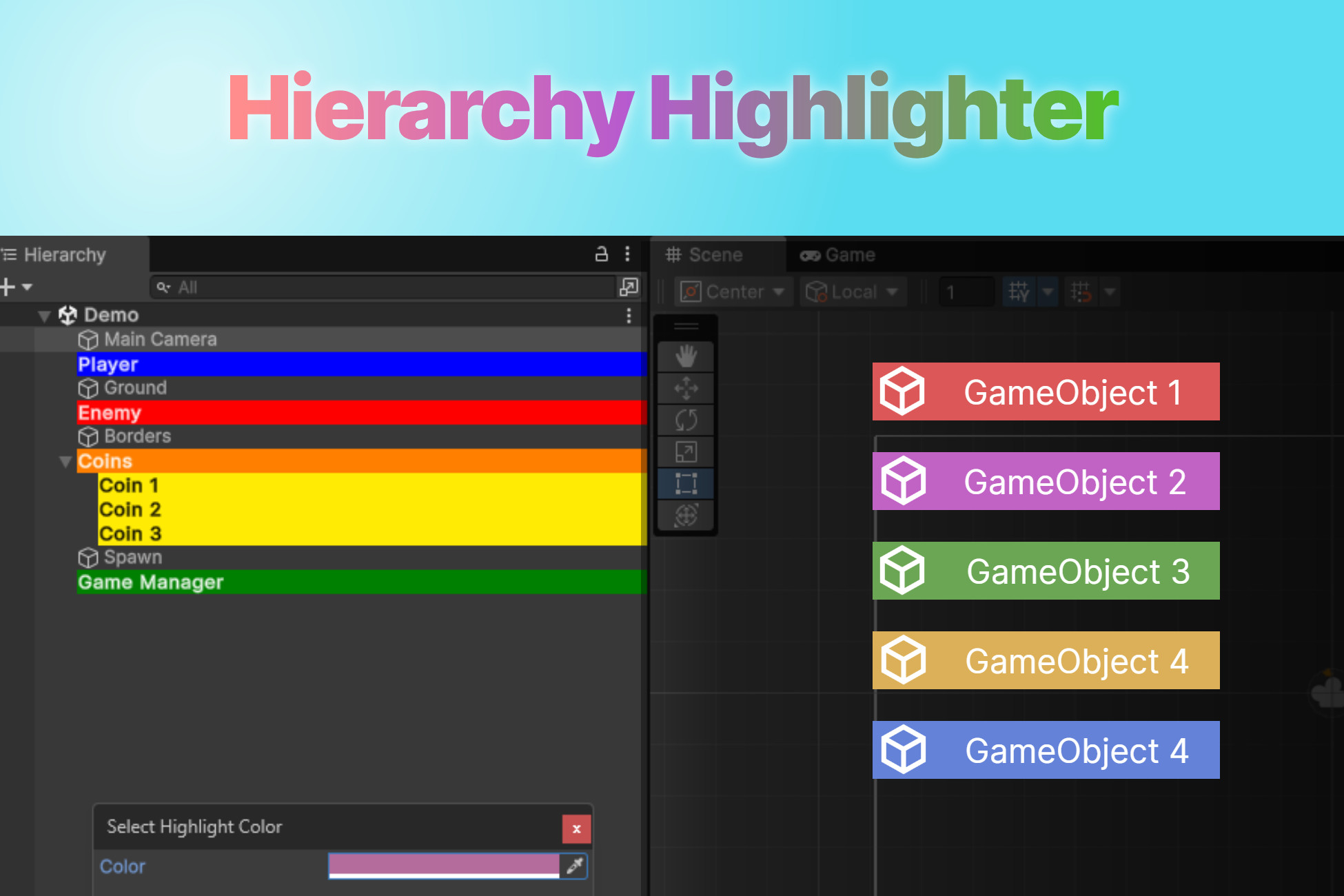Switch to the Game tab
1344x896 pixels.
point(837,254)
